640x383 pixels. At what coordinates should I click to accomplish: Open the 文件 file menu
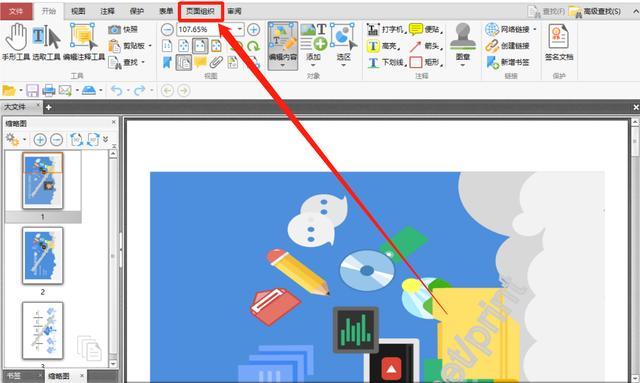16,11
